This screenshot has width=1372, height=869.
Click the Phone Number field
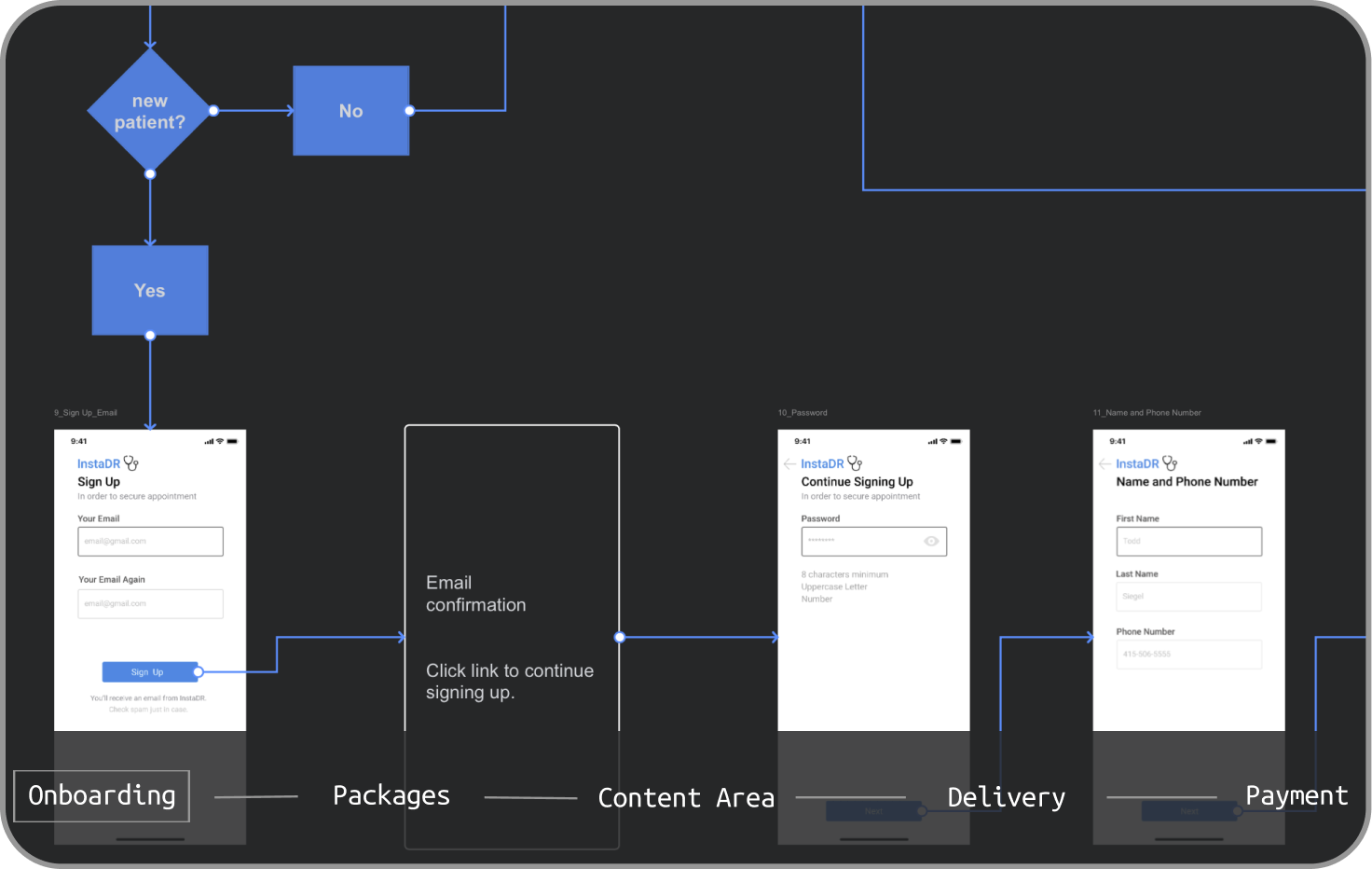[x=1189, y=655]
